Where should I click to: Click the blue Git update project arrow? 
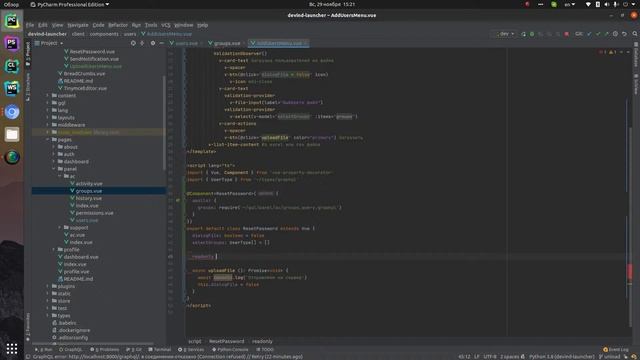[589, 34]
